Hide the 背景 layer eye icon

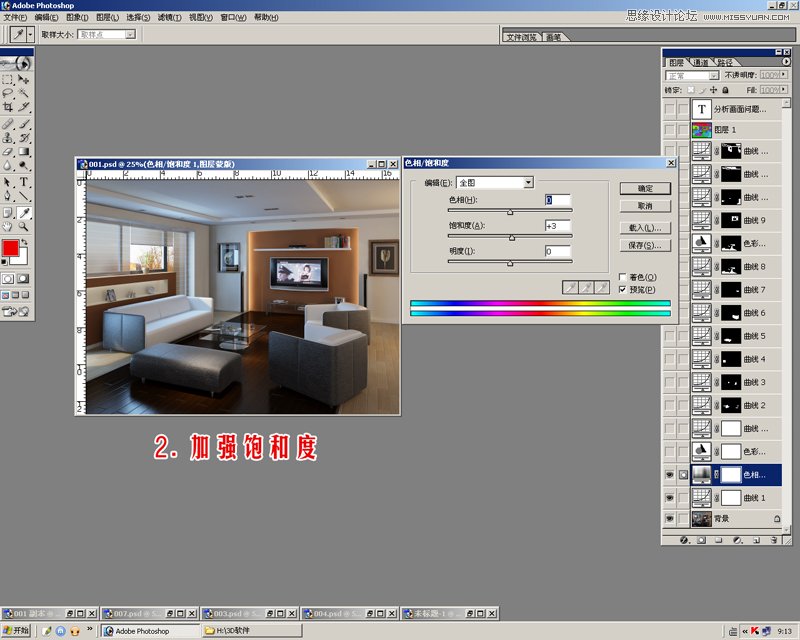669,519
